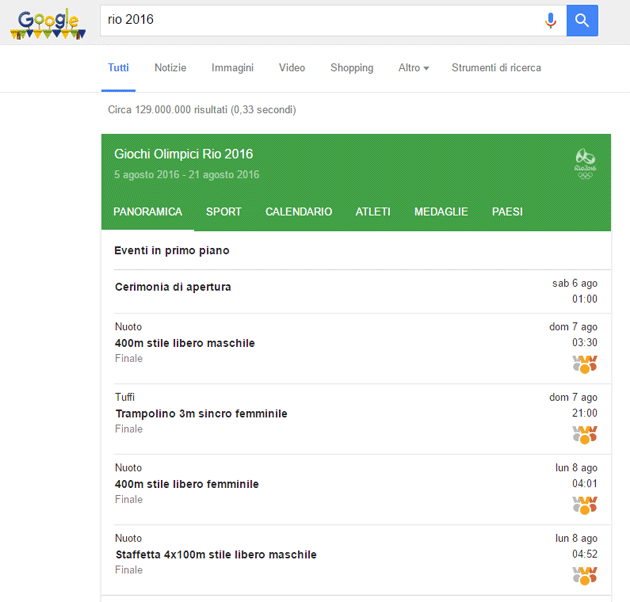This screenshot has height=602, width=630.
Task: Select the CALENDARIO tab
Action: point(298,212)
